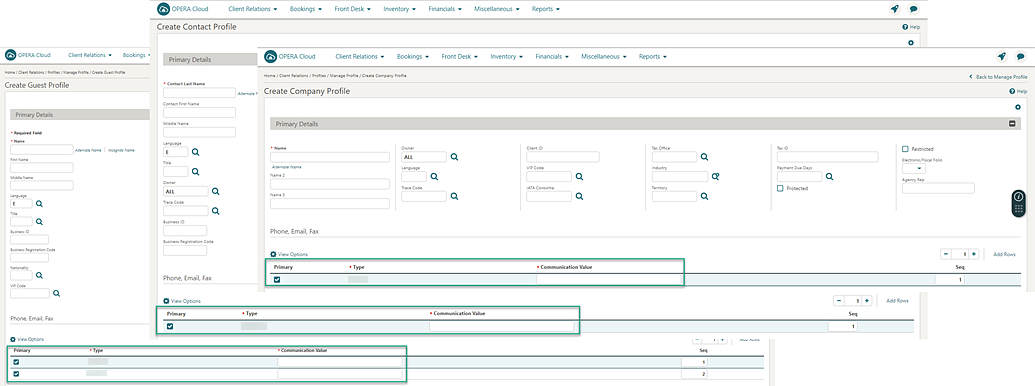Open Tax Office lookup magnifier
The image size is (1035, 386).
[x=704, y=157]
